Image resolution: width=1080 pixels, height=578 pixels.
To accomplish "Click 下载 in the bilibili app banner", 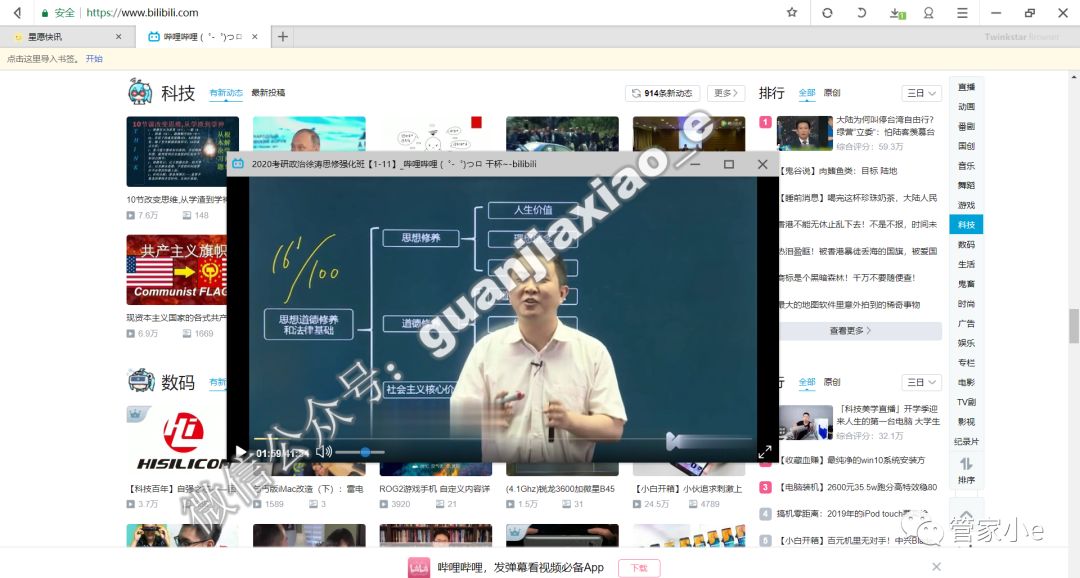I will 639,566.
